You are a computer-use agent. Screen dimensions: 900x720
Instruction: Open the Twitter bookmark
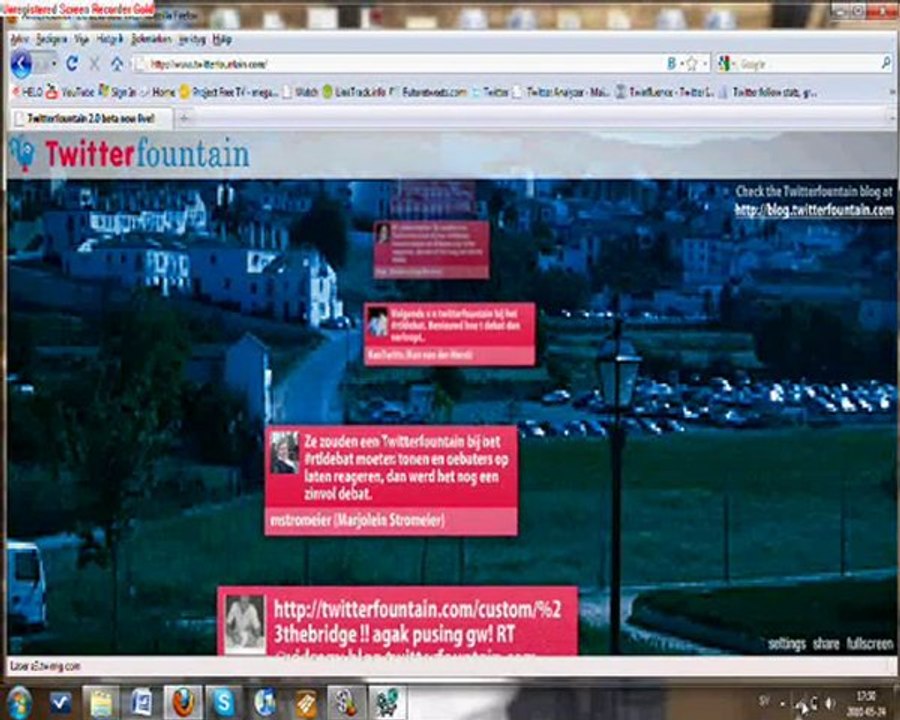click(490, 92)
